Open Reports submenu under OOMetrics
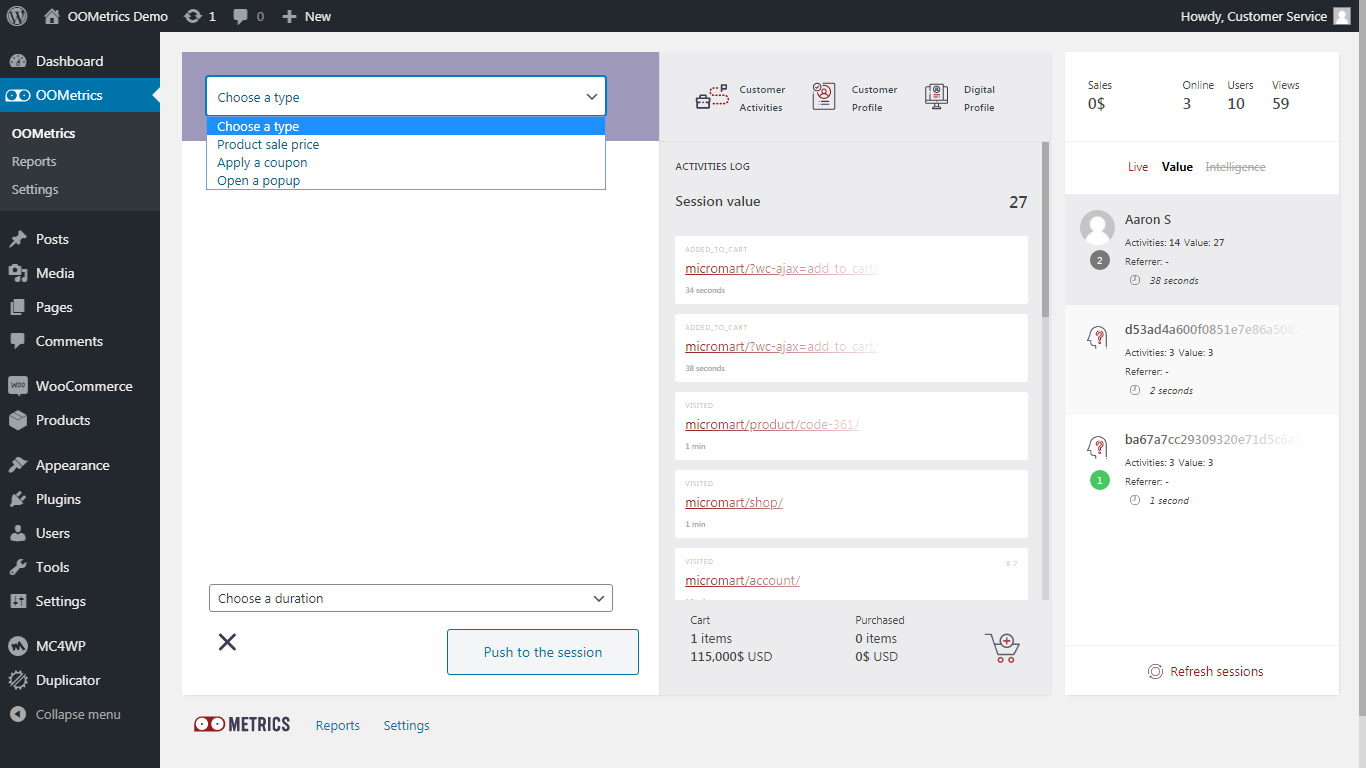The width and height of the screenshot is (1366, 768). tap(34, 161)
